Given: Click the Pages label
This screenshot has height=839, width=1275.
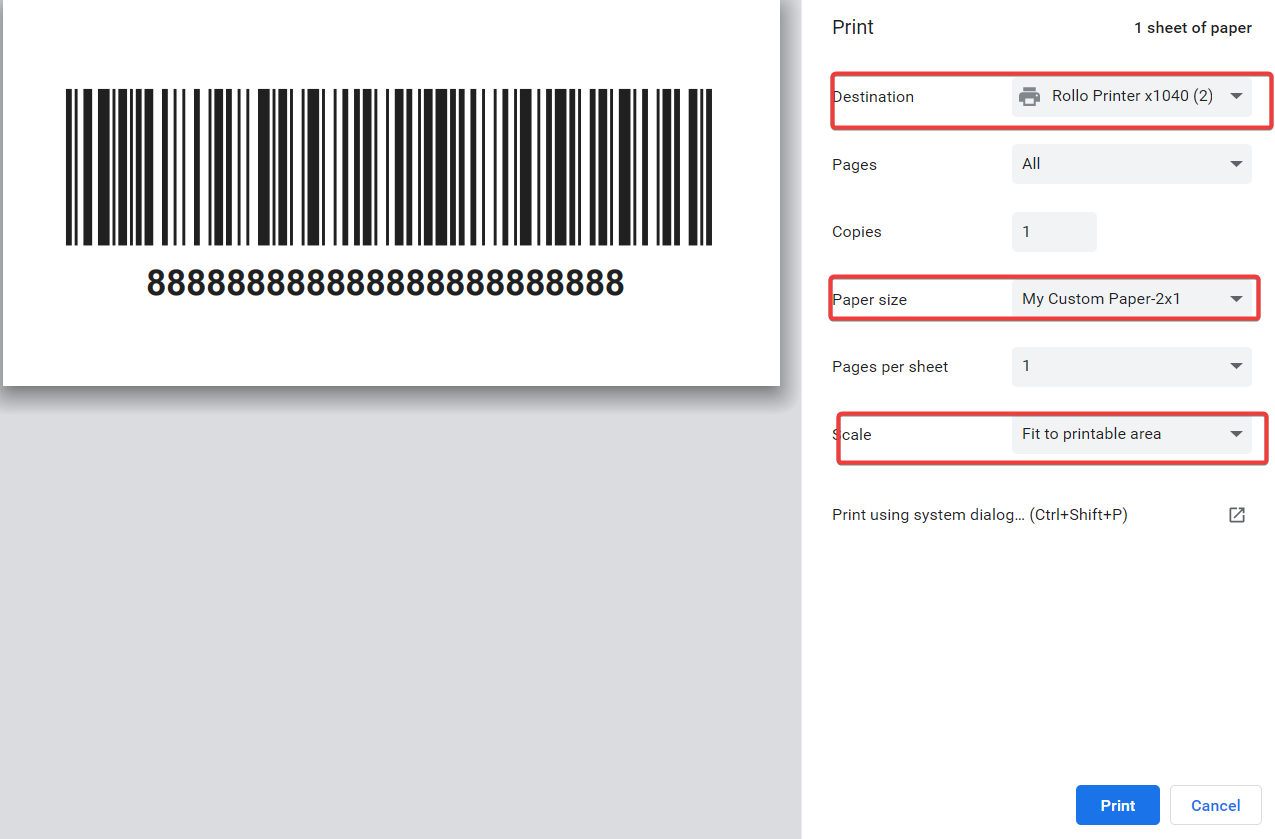Looking at the screenshot, I should [x=854, y=165].
